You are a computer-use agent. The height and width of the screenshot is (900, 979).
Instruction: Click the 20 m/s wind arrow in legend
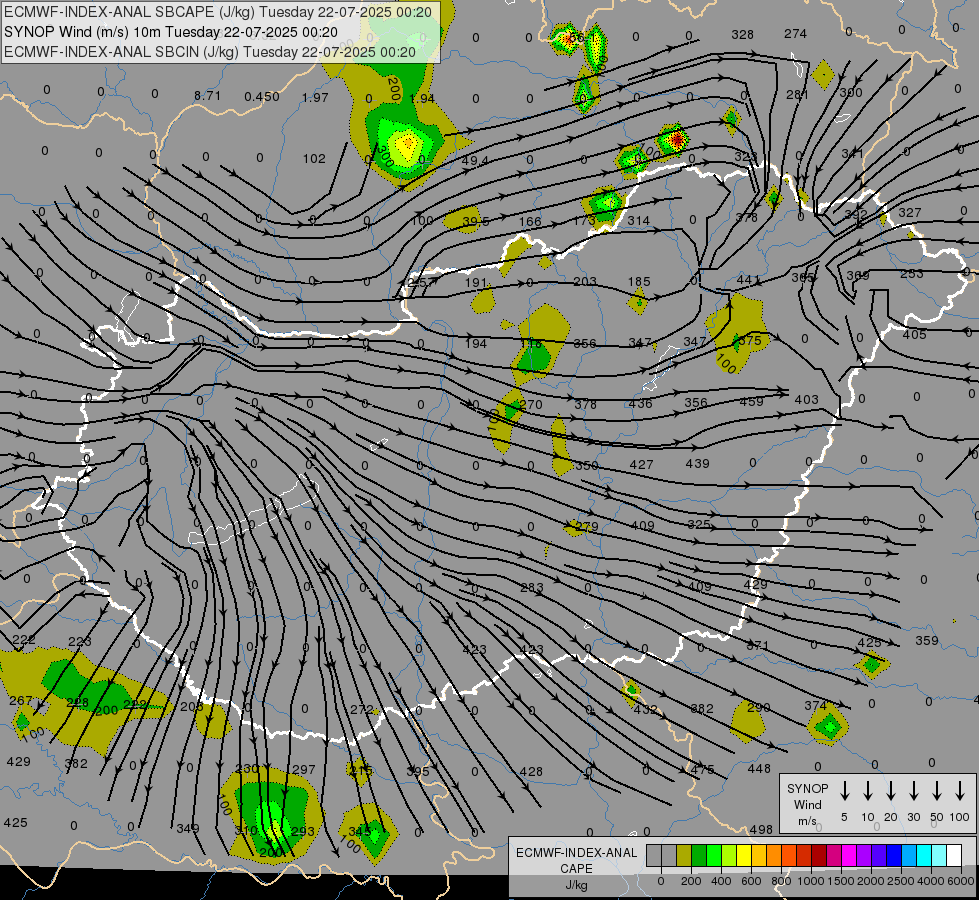[x=891, y=791]
